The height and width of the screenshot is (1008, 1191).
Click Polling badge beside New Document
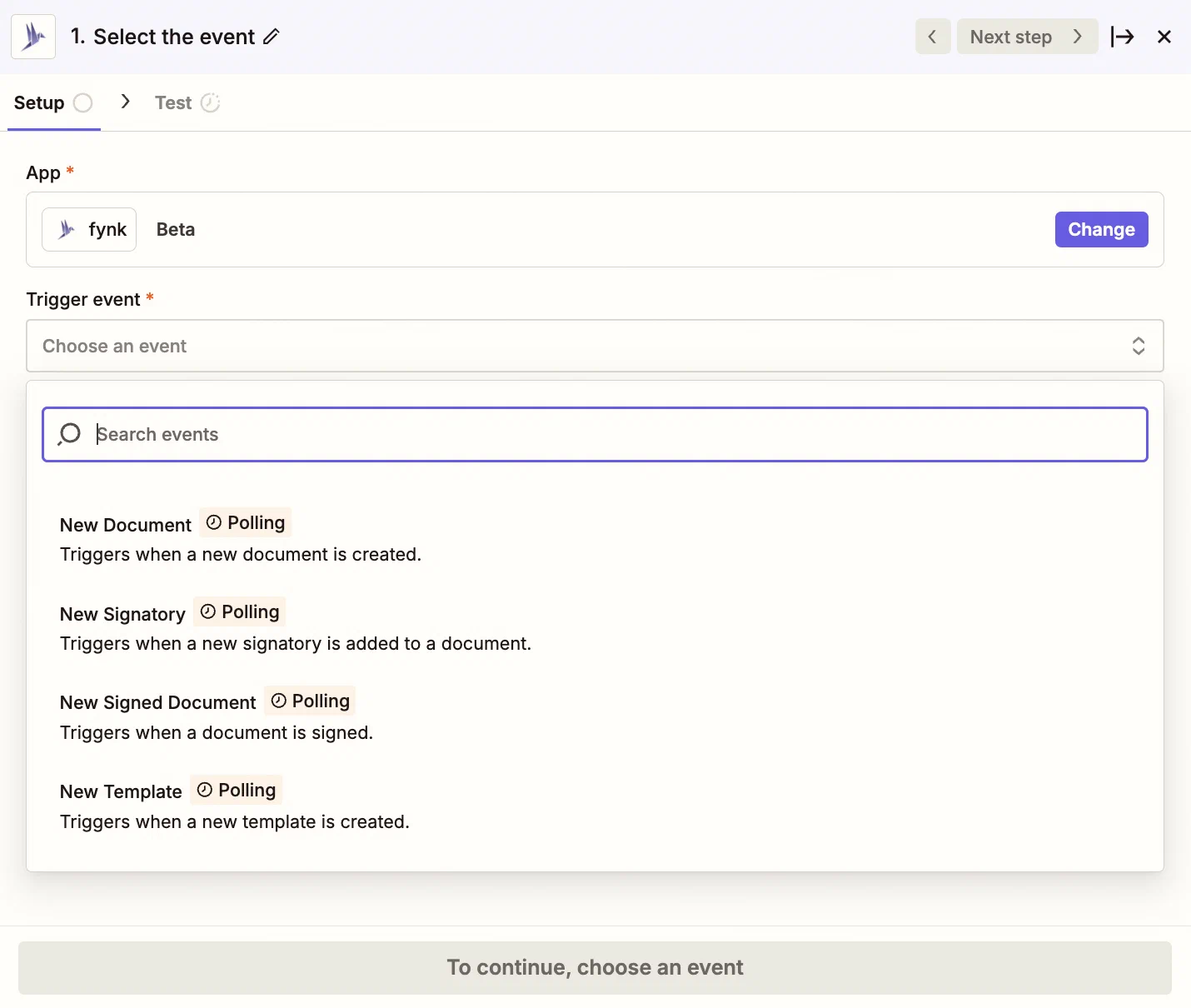[x=245, y=522]
